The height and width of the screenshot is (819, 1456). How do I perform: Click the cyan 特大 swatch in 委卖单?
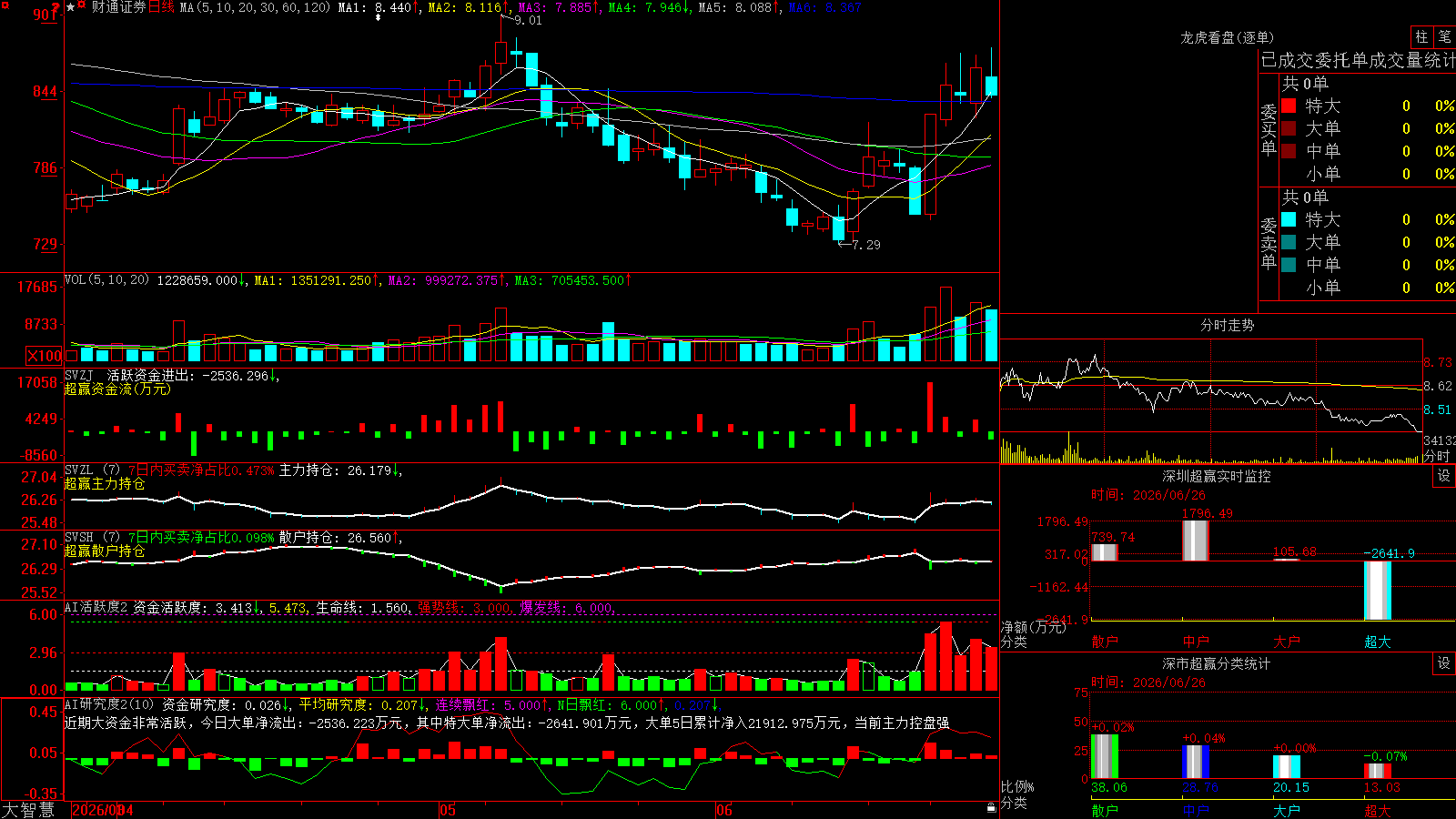[x=1289, y=219]
